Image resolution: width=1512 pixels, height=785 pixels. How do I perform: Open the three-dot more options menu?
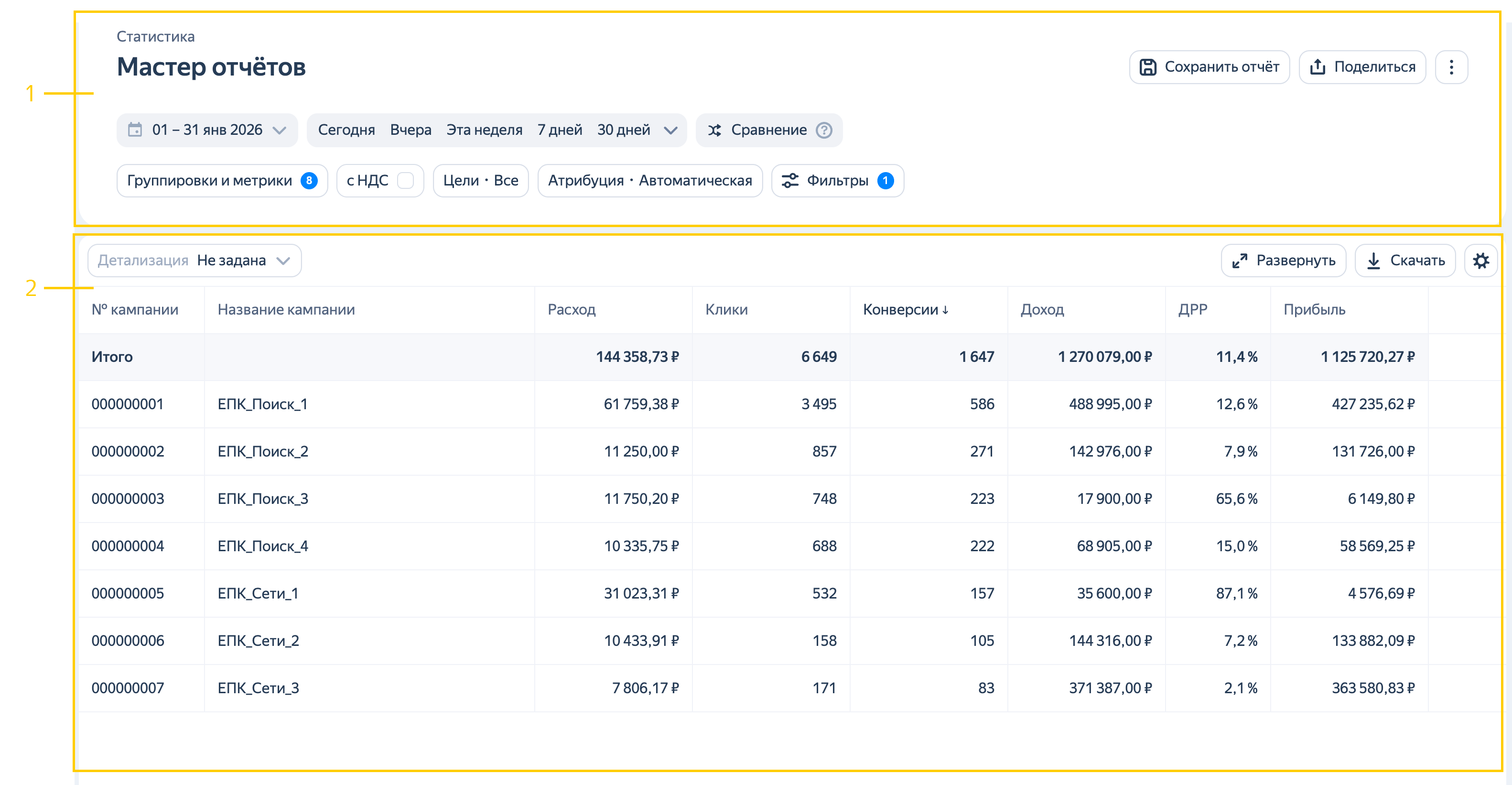click(x=1451, y=67)
